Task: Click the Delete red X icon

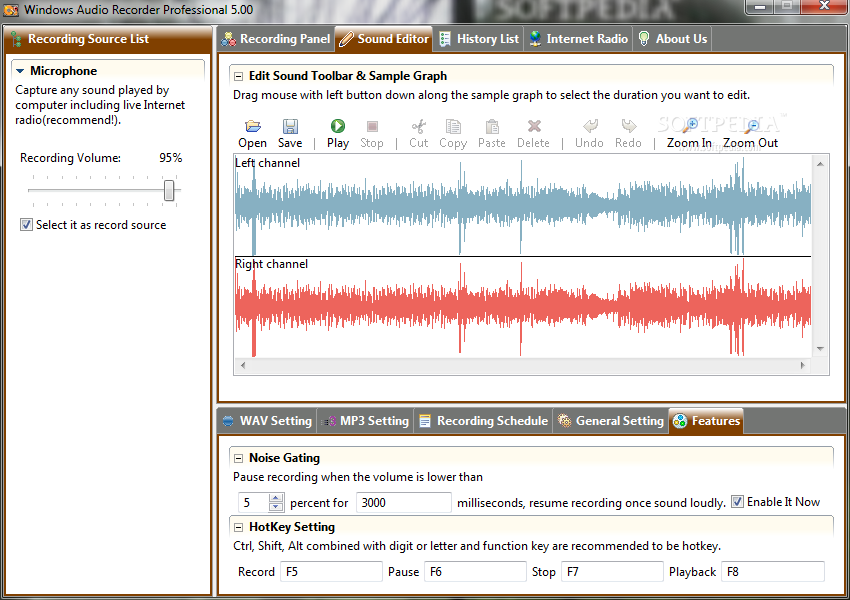Action: point(534,126)
